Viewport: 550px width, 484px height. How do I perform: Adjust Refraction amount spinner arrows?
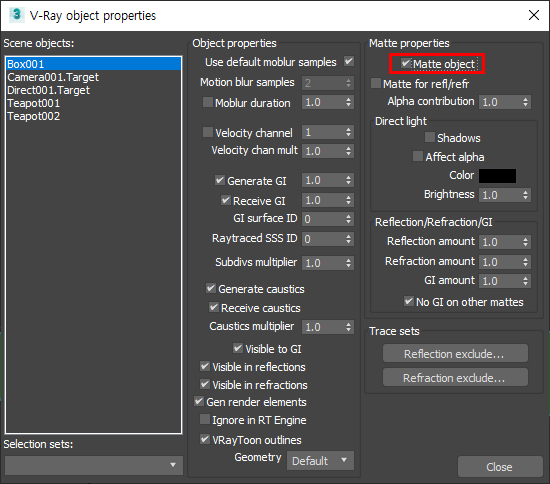[525, 262]
